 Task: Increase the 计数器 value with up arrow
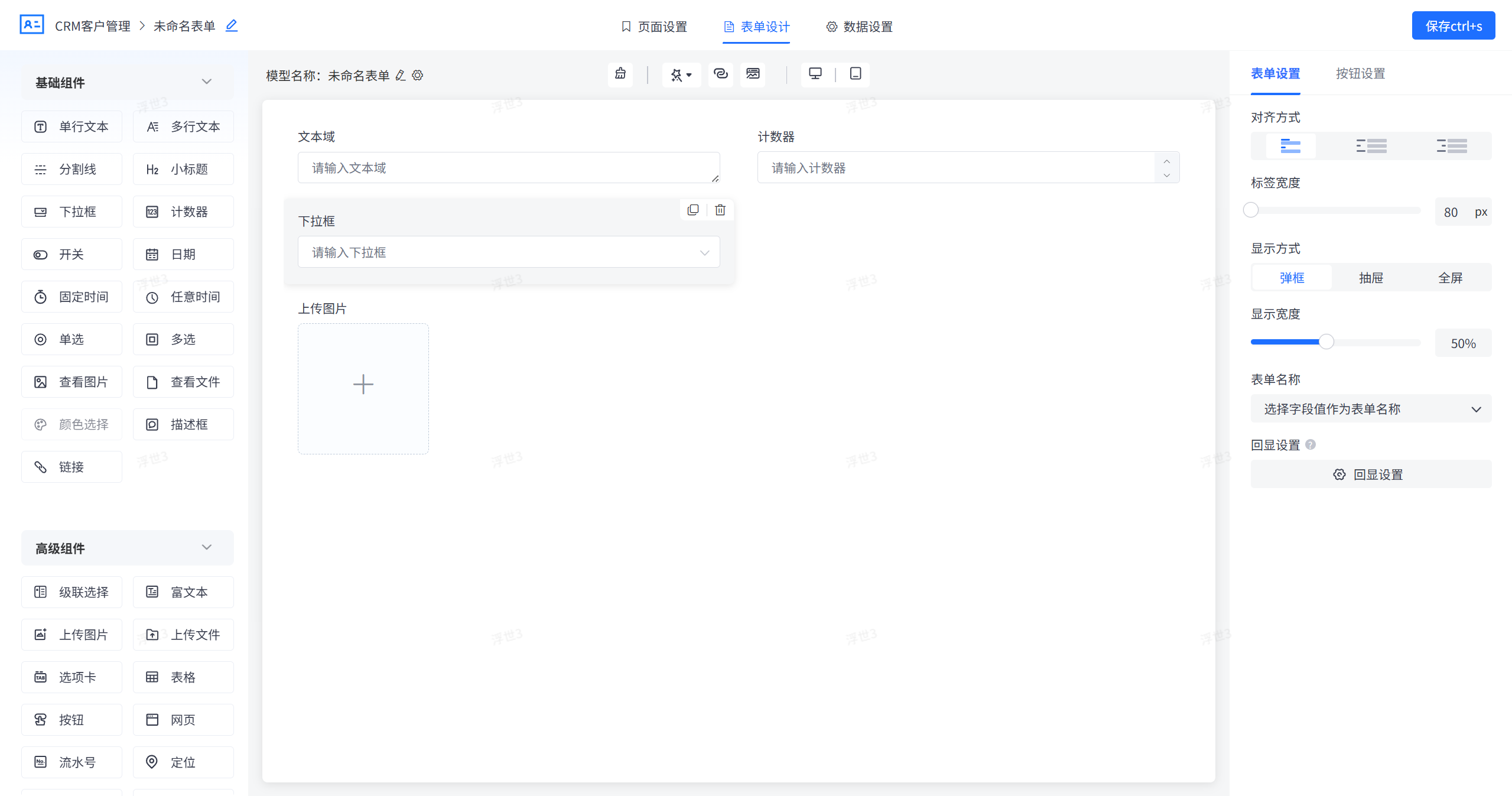tap(1167, 161)
